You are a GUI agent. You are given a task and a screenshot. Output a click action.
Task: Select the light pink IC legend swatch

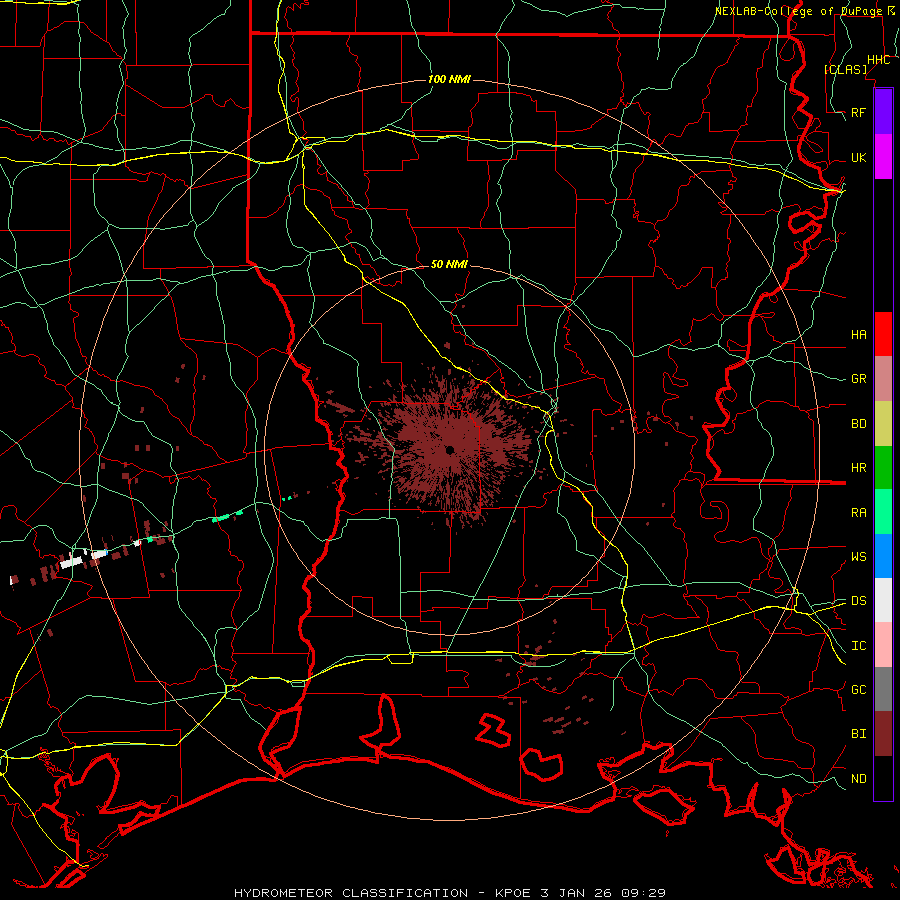coord(883,645)
